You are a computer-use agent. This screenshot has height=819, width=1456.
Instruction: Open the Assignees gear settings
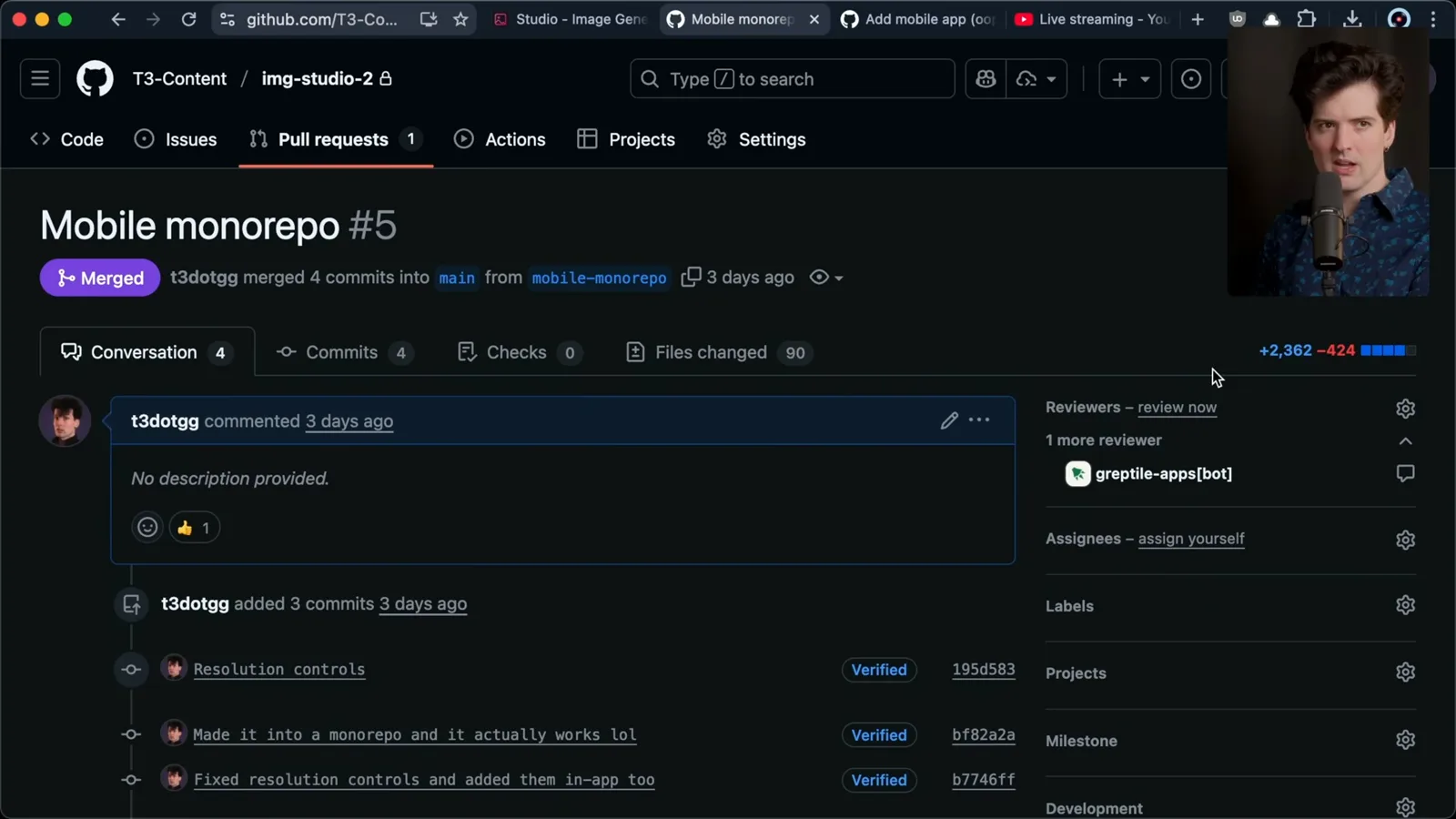coord(1405,540)
